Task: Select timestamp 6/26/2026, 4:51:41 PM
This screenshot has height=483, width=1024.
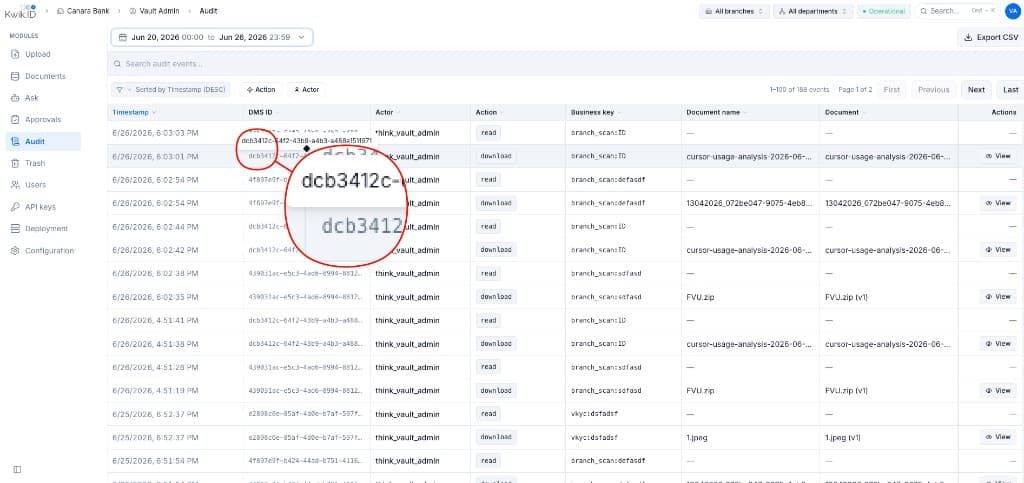Action: coord(155,320)
